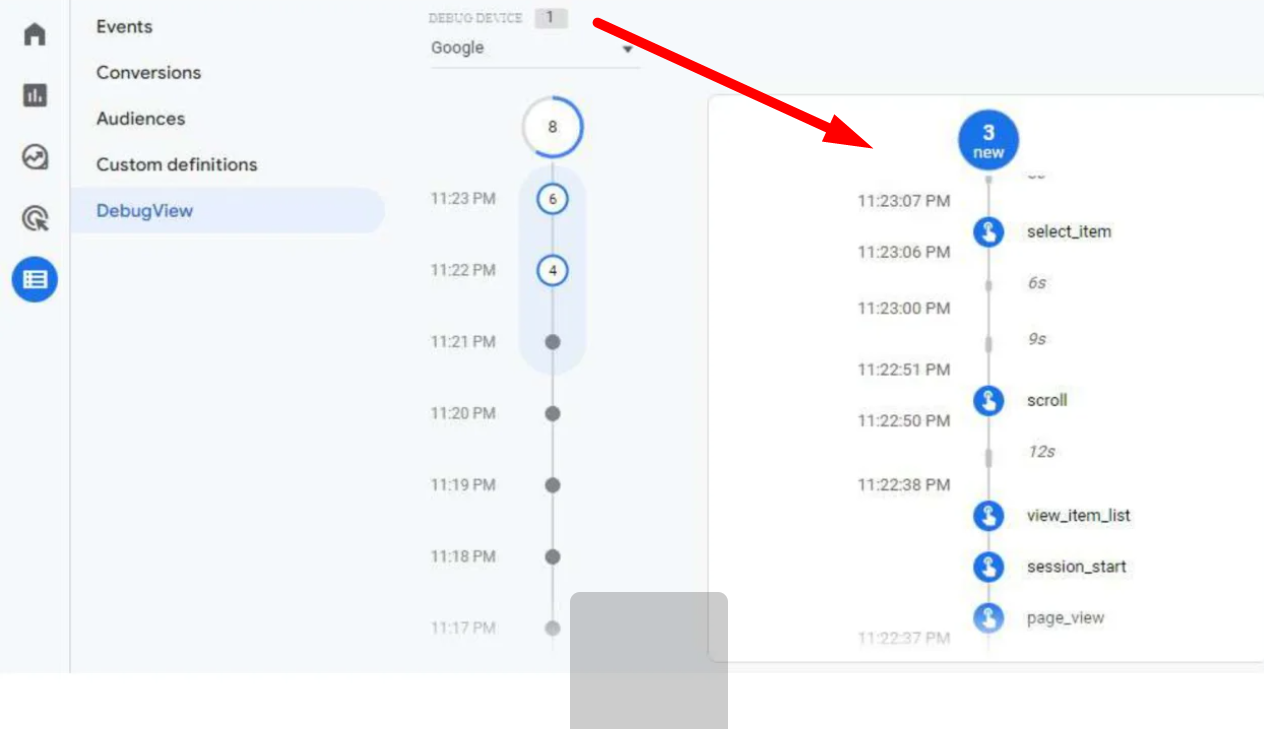Viewport: 1264px width, 729px height.
Task: Click the 11:21 PM timeline dot
Action: coord(552,342)
